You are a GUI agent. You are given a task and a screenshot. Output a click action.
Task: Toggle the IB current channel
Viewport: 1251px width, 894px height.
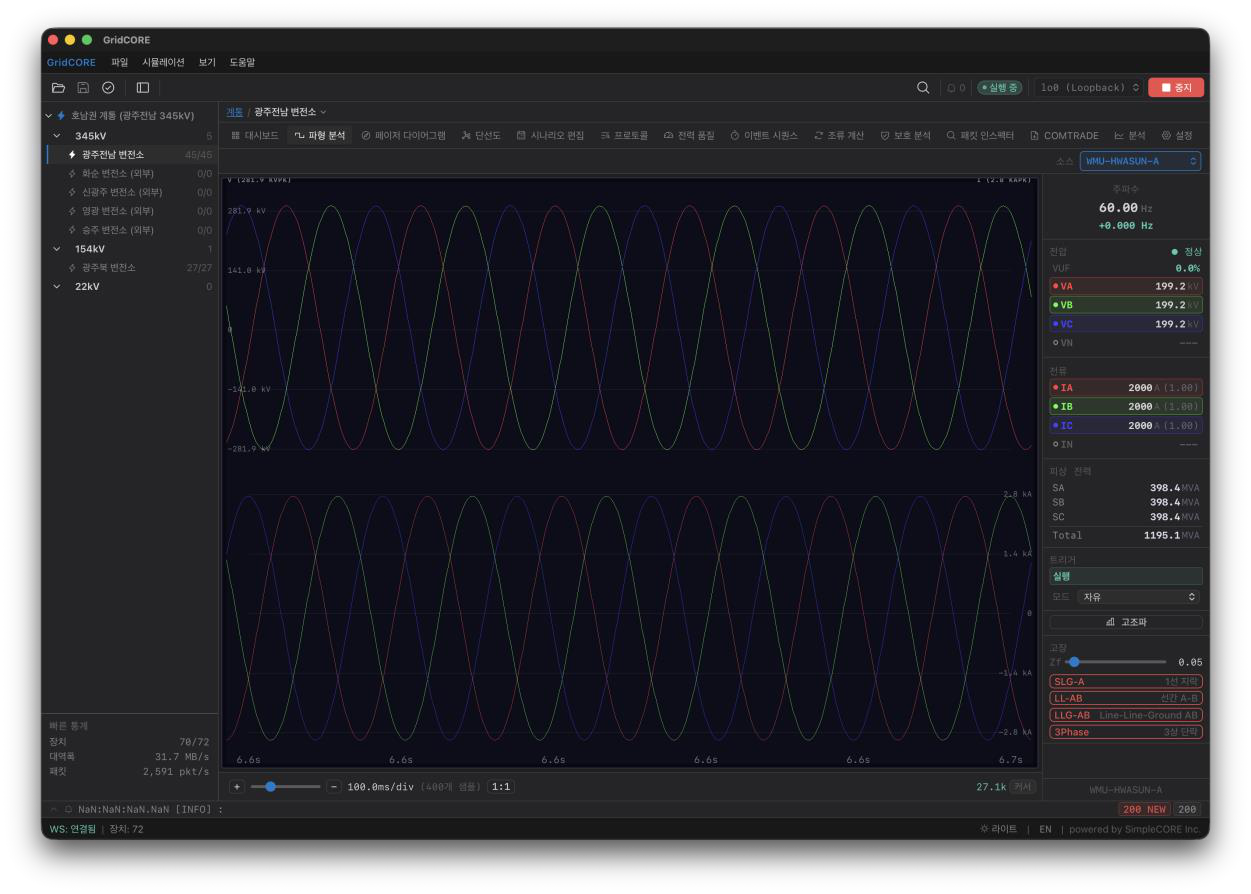[1126, 407]
